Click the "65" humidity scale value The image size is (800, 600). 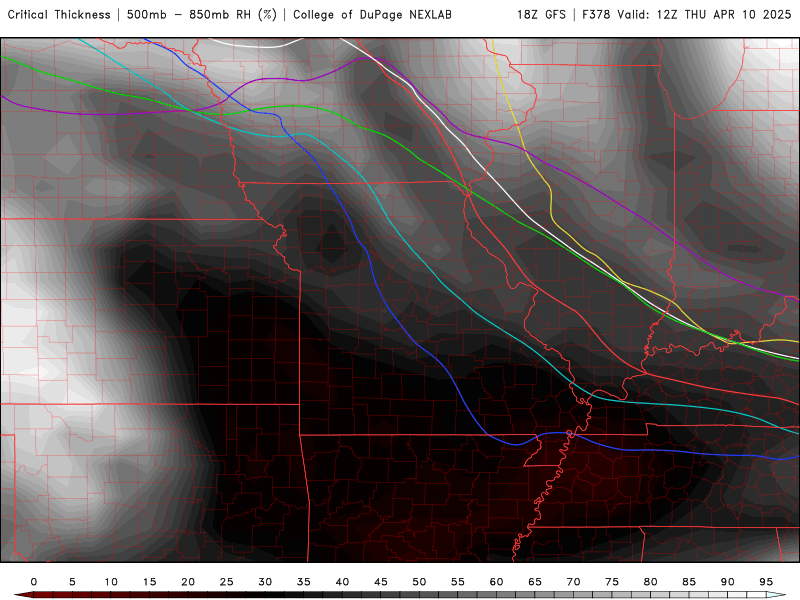(535, 582)
